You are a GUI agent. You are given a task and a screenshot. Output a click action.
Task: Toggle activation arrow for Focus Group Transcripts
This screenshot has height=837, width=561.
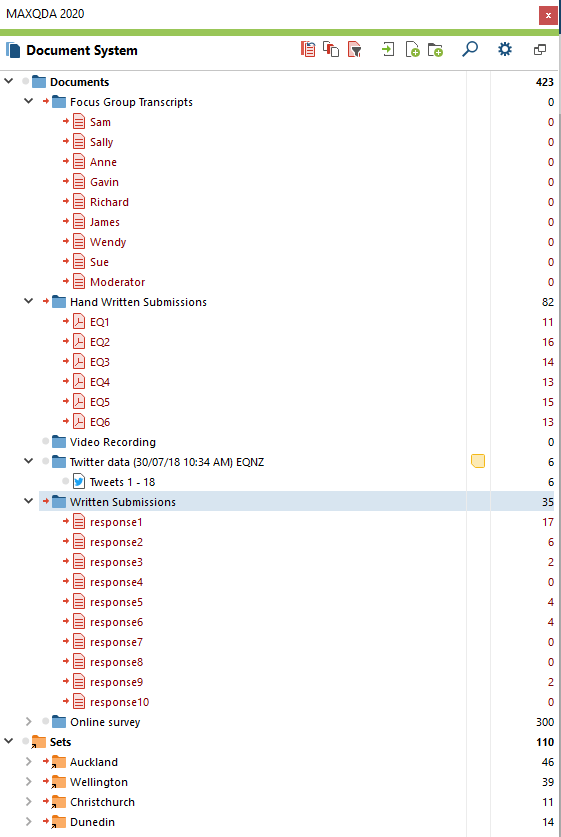[46, 101]
